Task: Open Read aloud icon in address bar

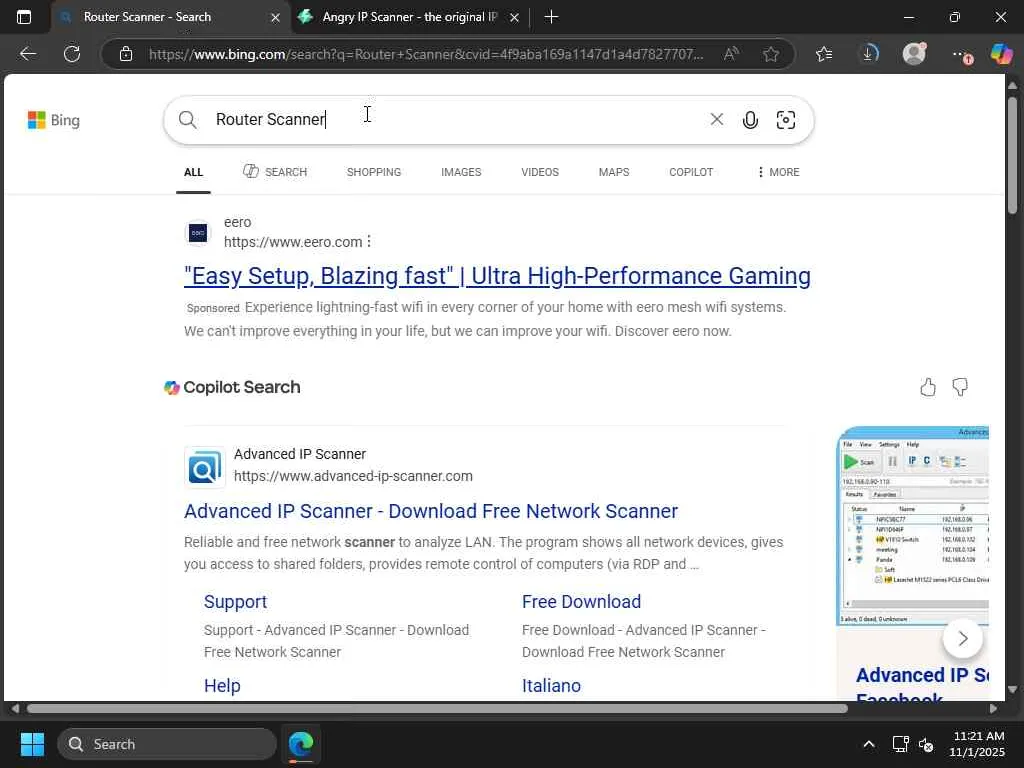Action: (731, 54)
